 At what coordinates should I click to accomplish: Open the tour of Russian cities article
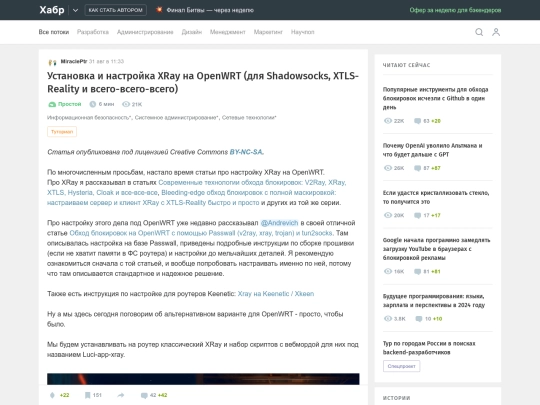click(429, 347)
